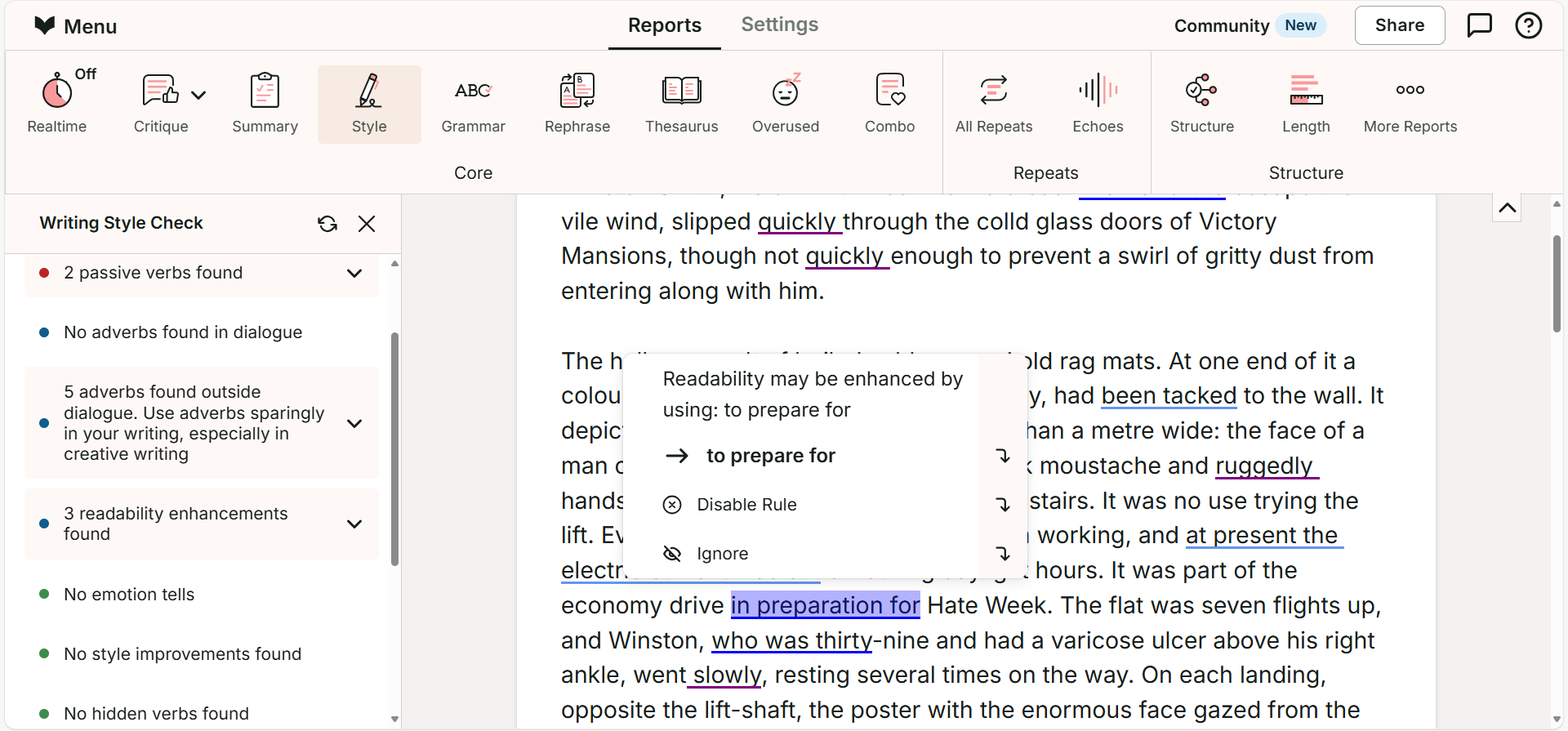
Task: Collapse the toolbar with the up chevron
Action: point(1508,208)
